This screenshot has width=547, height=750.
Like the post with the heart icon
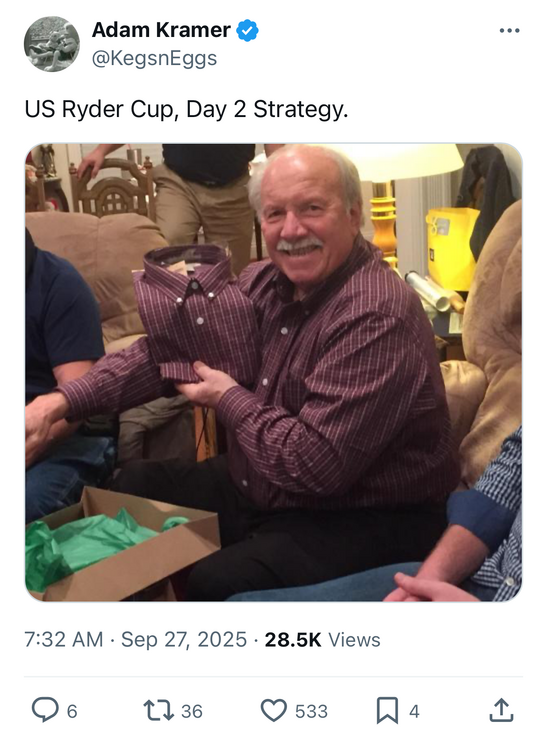274,710
